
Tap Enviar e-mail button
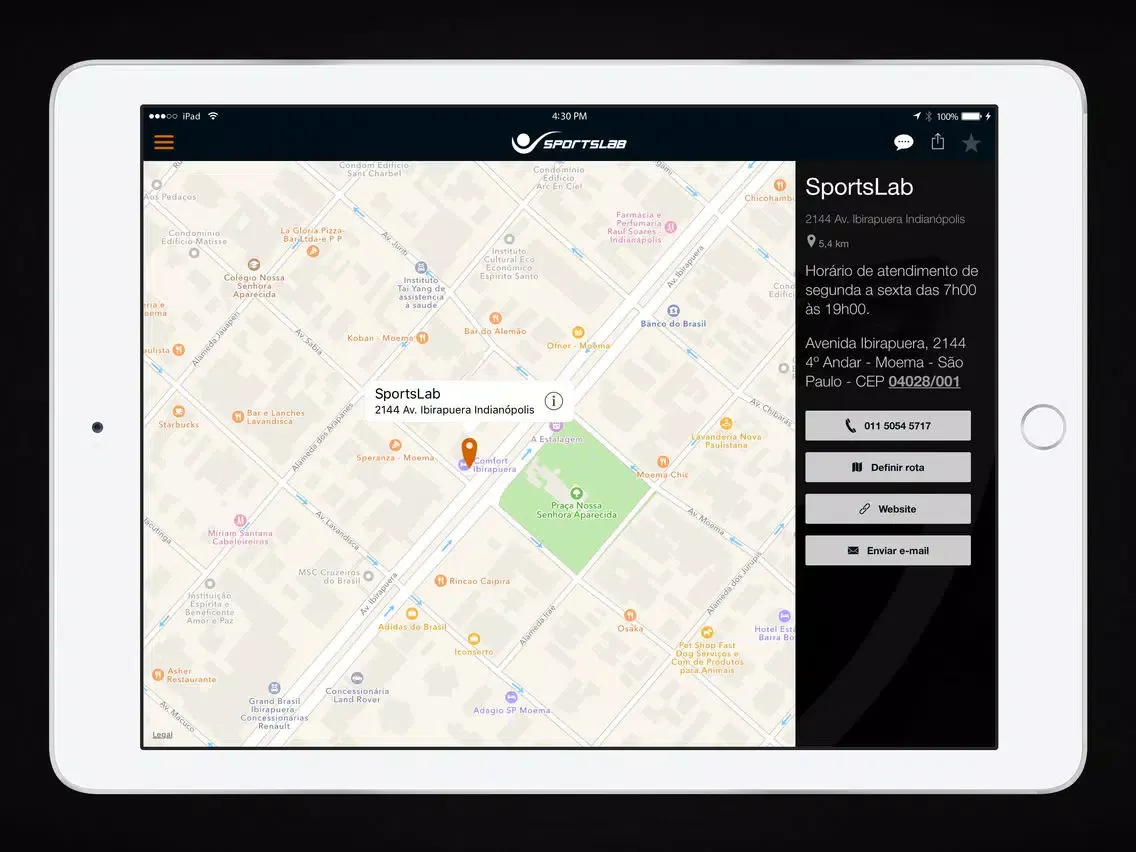pos(888,551)
